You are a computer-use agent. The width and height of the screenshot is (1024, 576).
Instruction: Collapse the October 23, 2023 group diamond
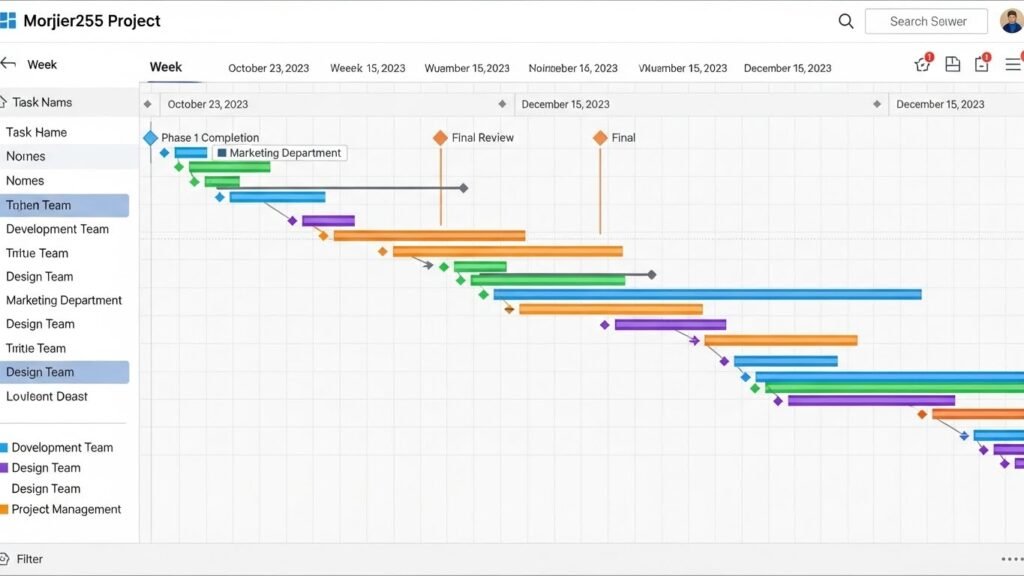coord(148,103)
